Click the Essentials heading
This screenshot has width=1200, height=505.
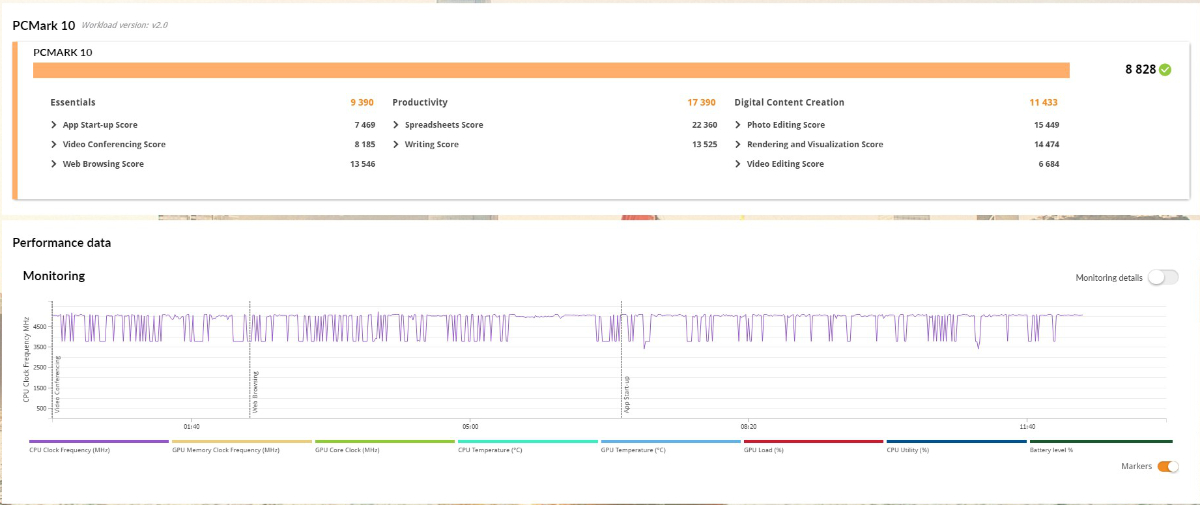(x=73, y=102)
